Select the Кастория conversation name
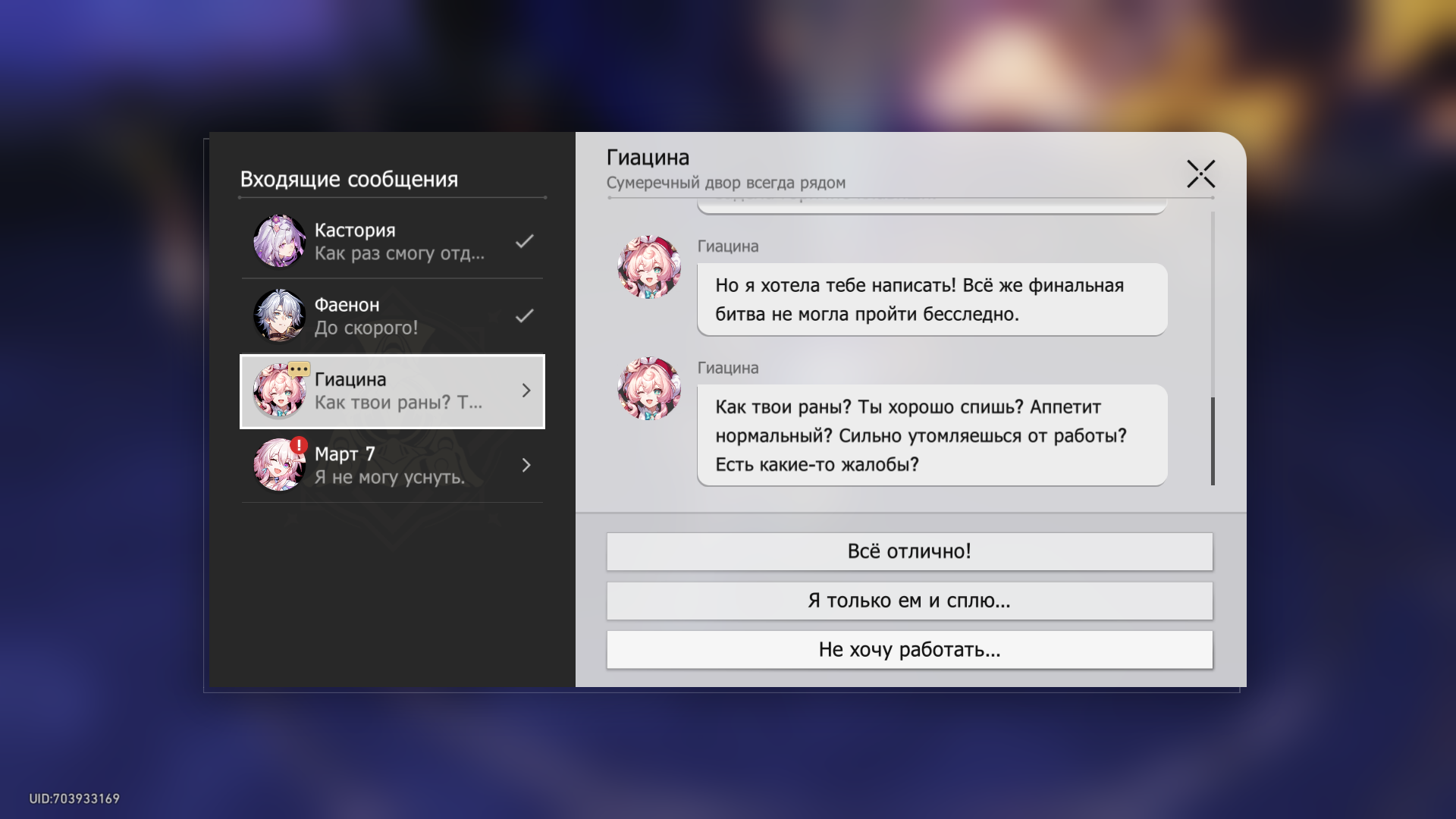 tap(355, 230)
